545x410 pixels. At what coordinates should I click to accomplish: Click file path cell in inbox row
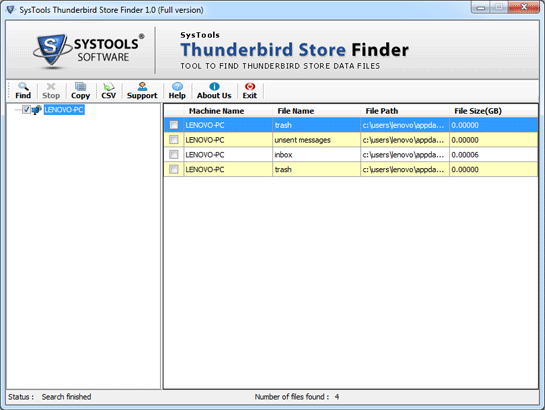tap(405, 155)
